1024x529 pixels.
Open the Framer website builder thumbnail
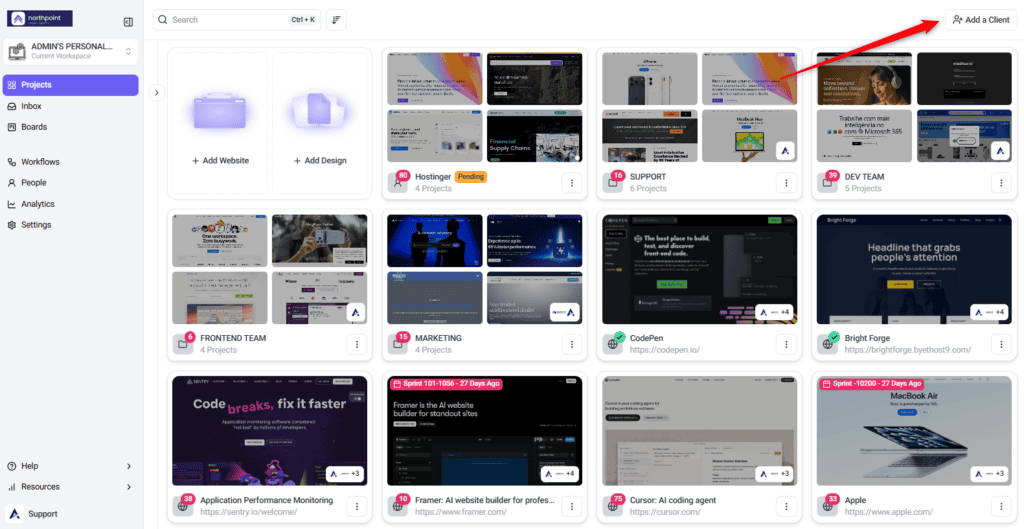point(485,430)
